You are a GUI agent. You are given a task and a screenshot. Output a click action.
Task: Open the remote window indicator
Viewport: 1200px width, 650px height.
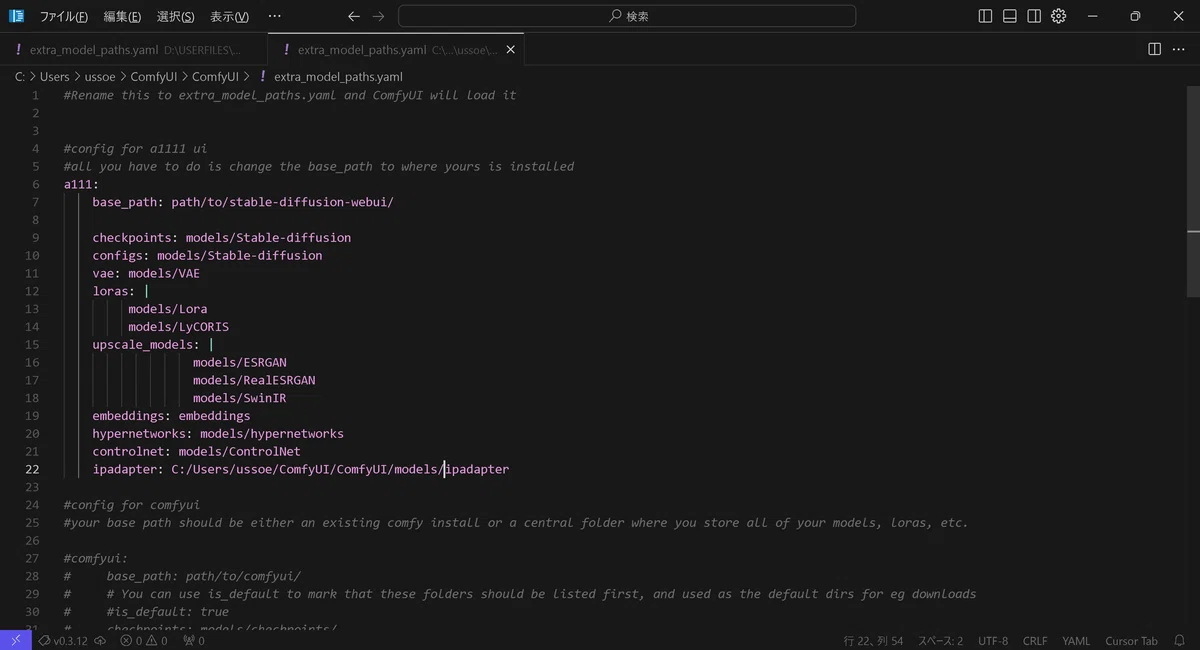click(x=15, y=641)
